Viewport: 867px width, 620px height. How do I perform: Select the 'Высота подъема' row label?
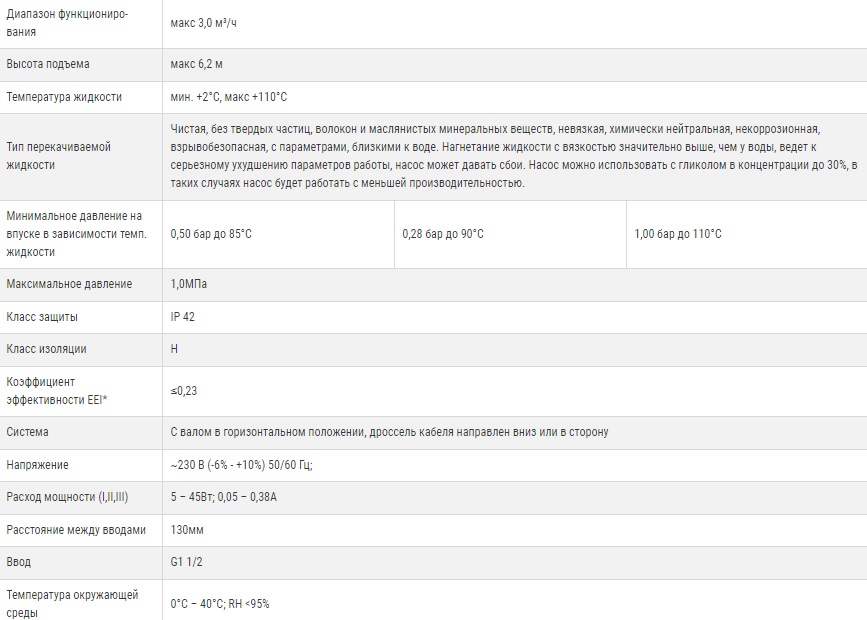[x=48, y=64]
